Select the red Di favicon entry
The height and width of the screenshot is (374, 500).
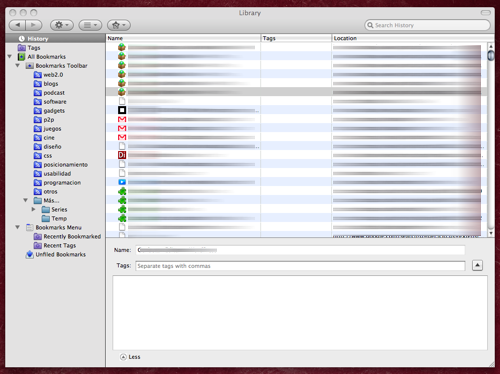coord(122,155)
